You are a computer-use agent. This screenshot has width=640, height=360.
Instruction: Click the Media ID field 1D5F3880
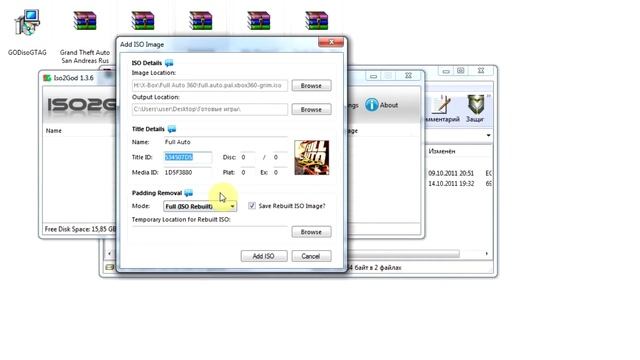188,172
